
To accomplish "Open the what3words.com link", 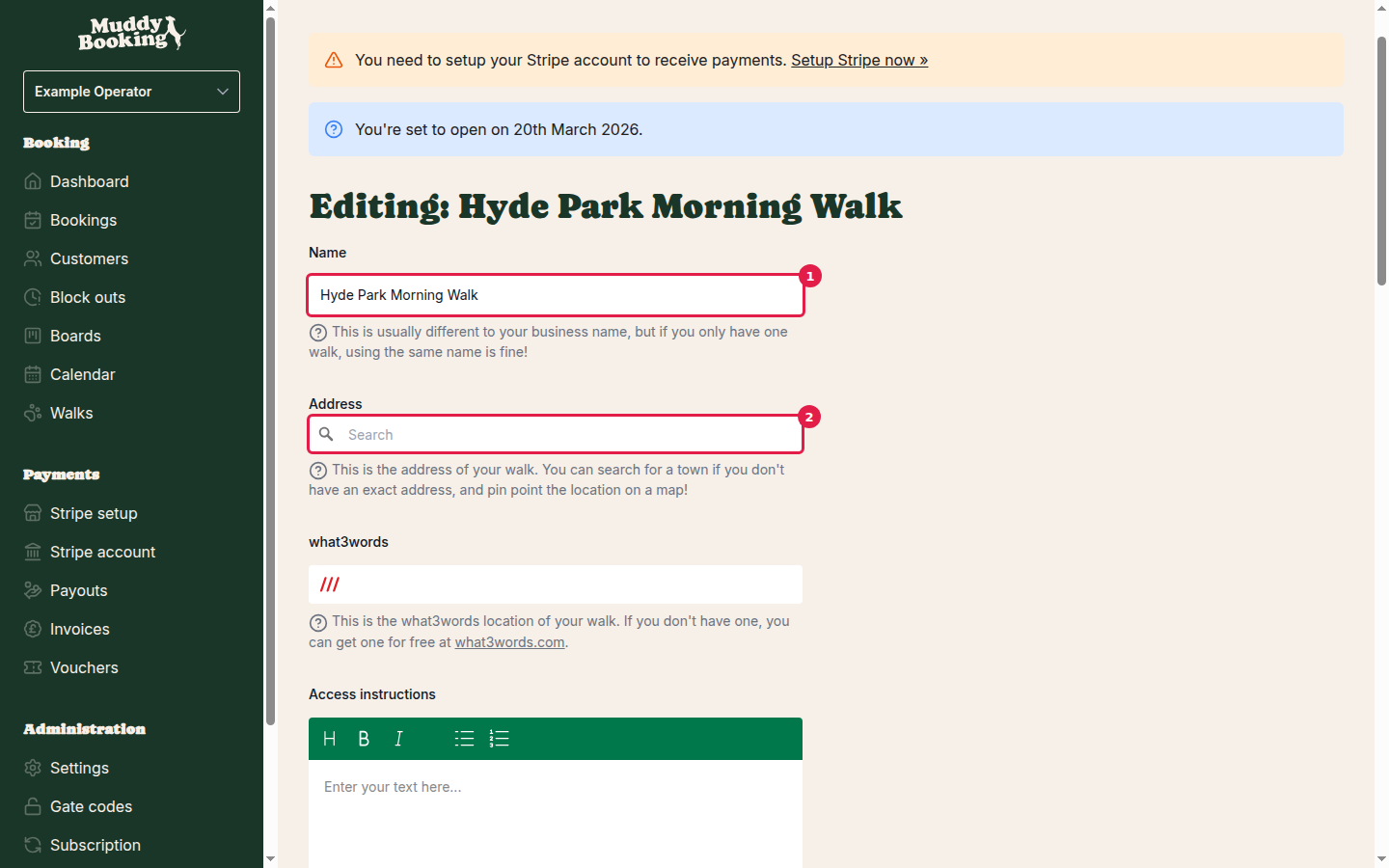I will (509, 641).
